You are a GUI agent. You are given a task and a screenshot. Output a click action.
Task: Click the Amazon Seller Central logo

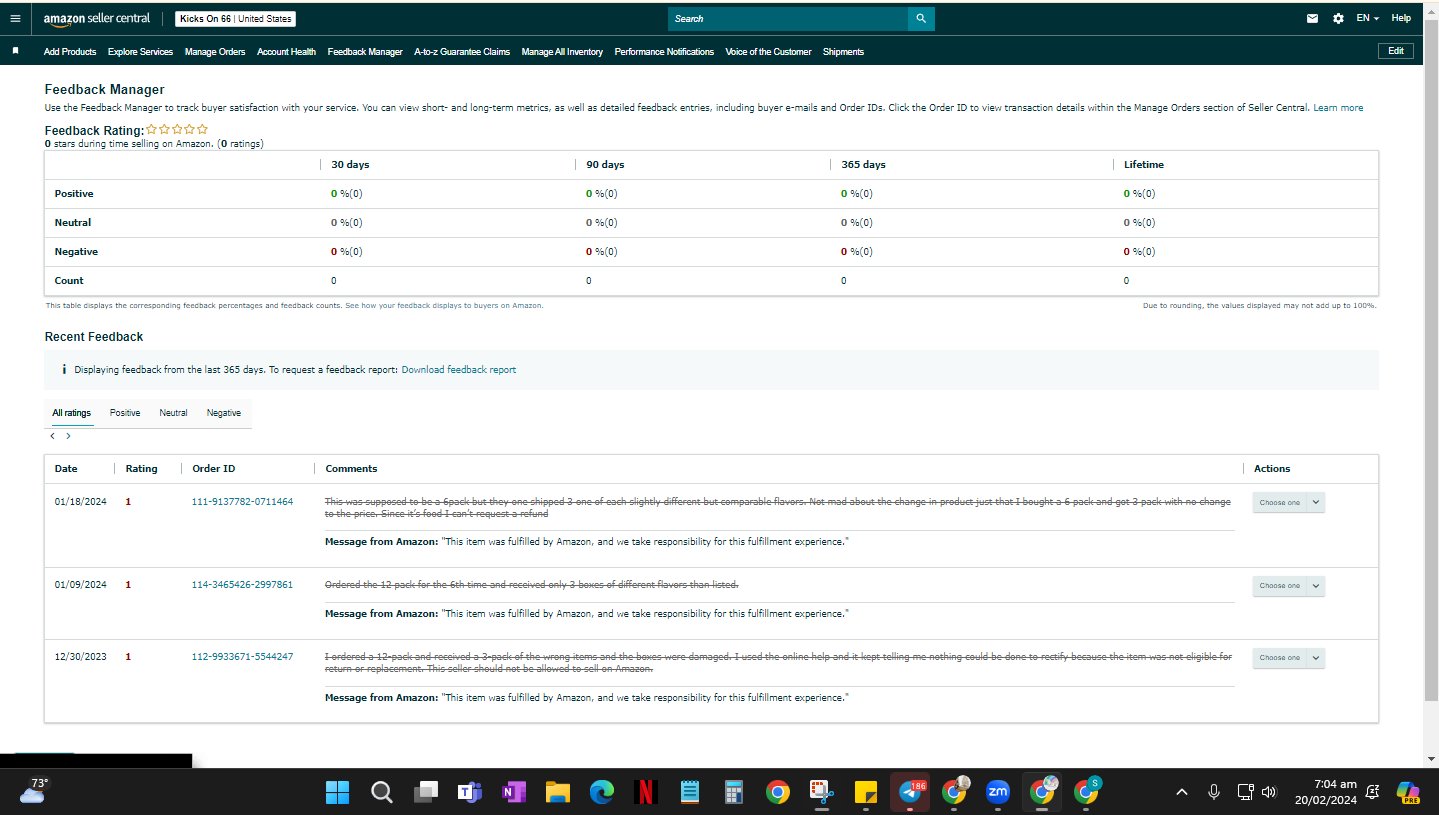(97, 19)
